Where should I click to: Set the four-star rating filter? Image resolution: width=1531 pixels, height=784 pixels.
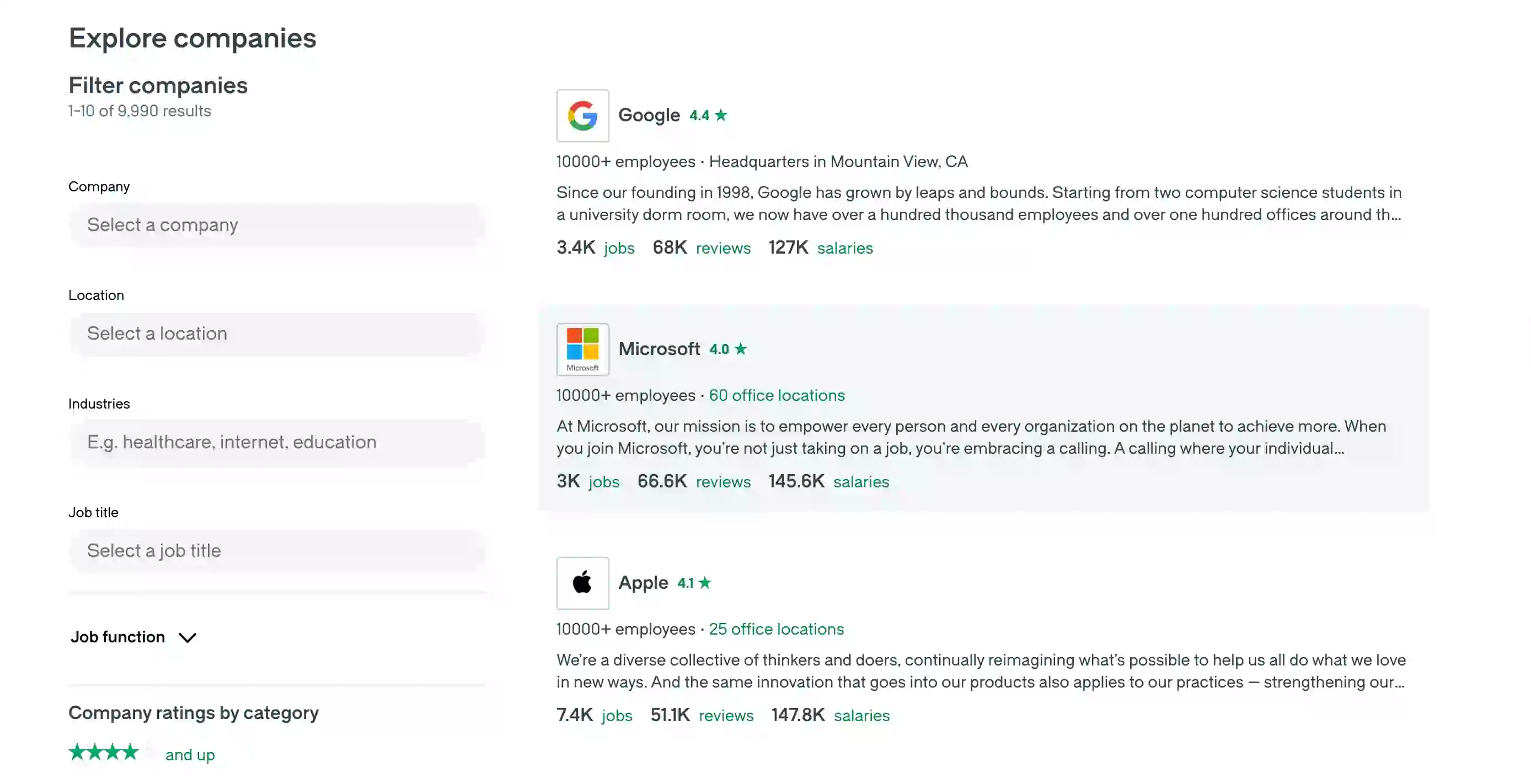tap(104, 753)
